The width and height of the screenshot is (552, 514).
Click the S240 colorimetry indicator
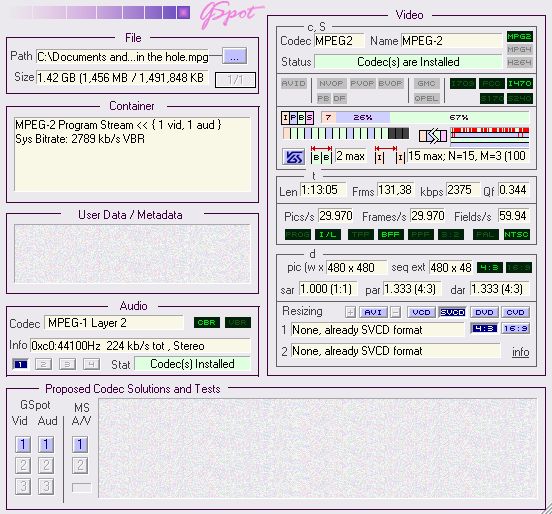point(520,98)
